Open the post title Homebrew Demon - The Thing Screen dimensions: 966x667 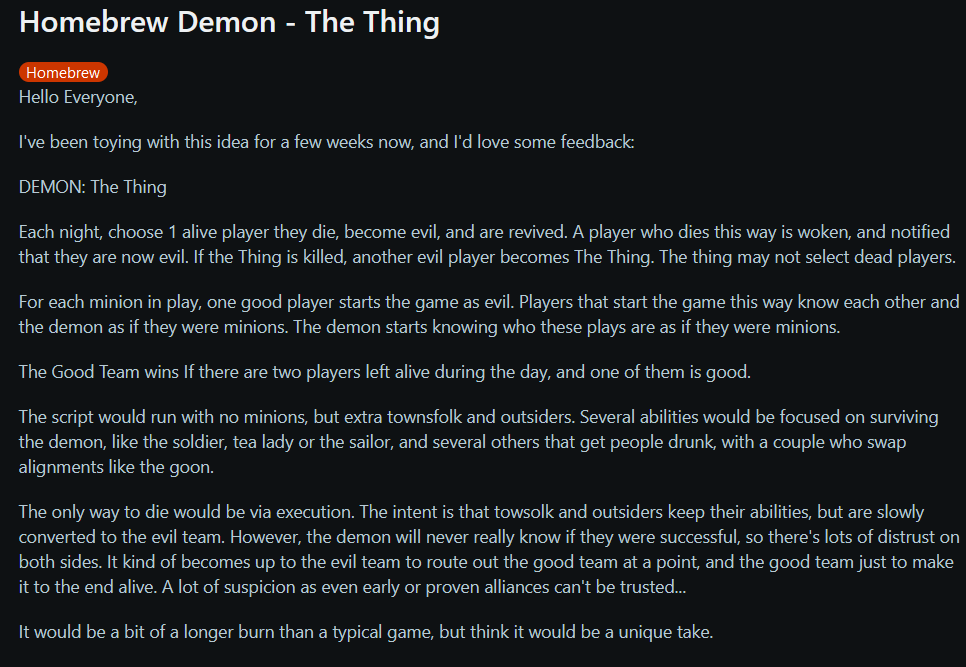[x=229, y=22]
